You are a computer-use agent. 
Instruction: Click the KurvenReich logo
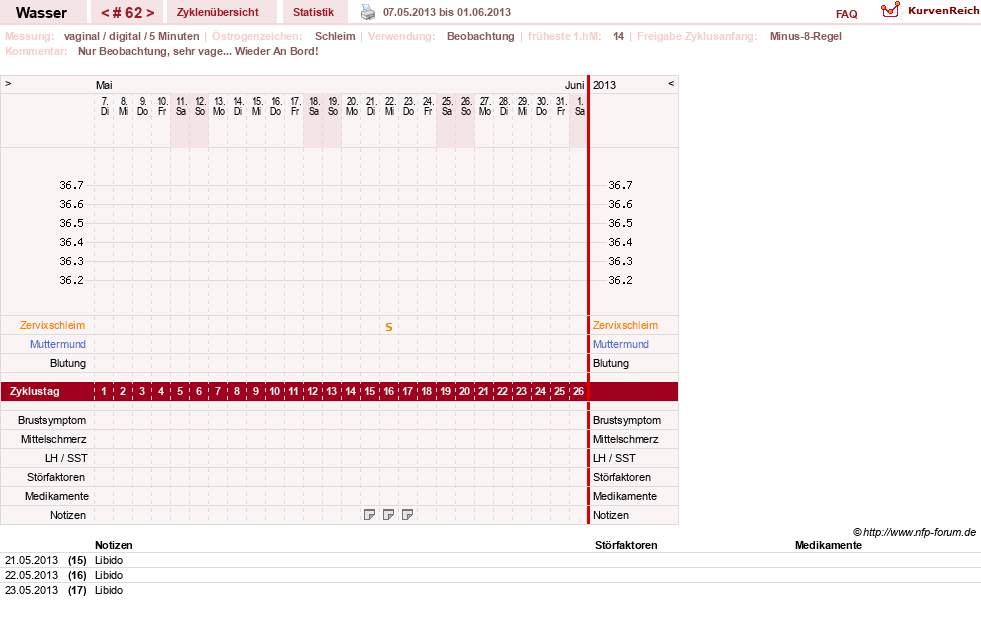point(930,11)
